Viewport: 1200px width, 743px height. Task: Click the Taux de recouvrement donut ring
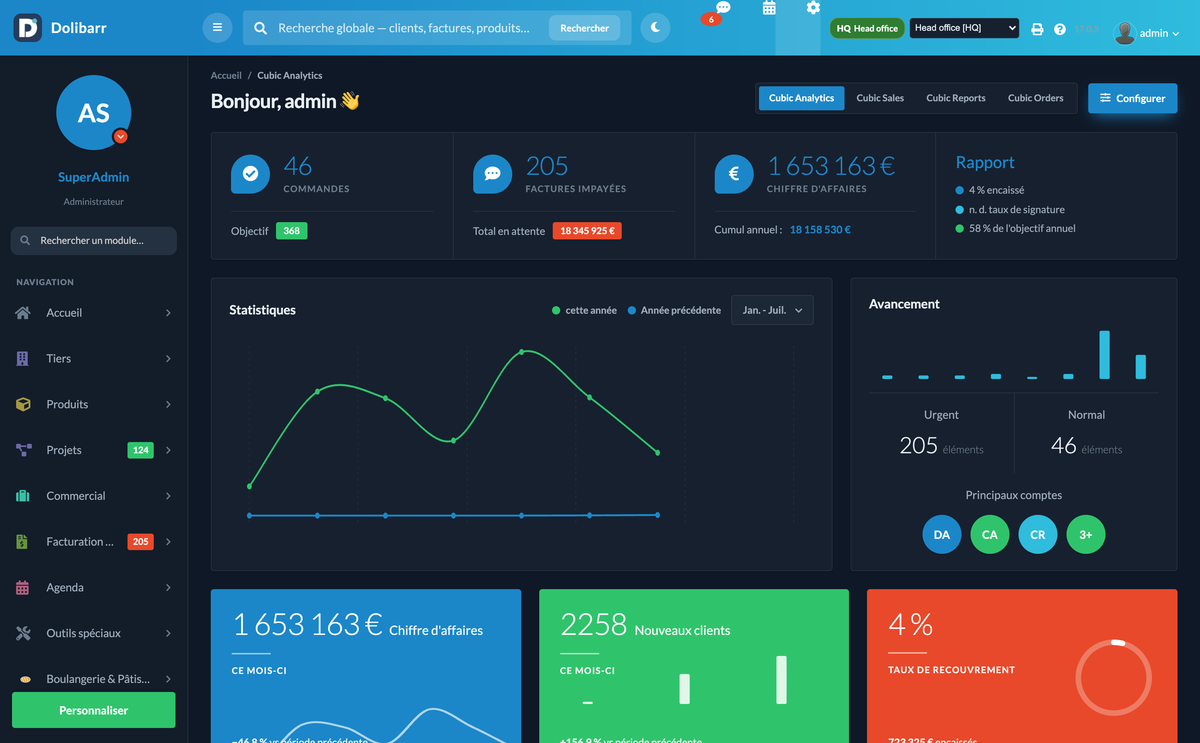(1114, 677)
